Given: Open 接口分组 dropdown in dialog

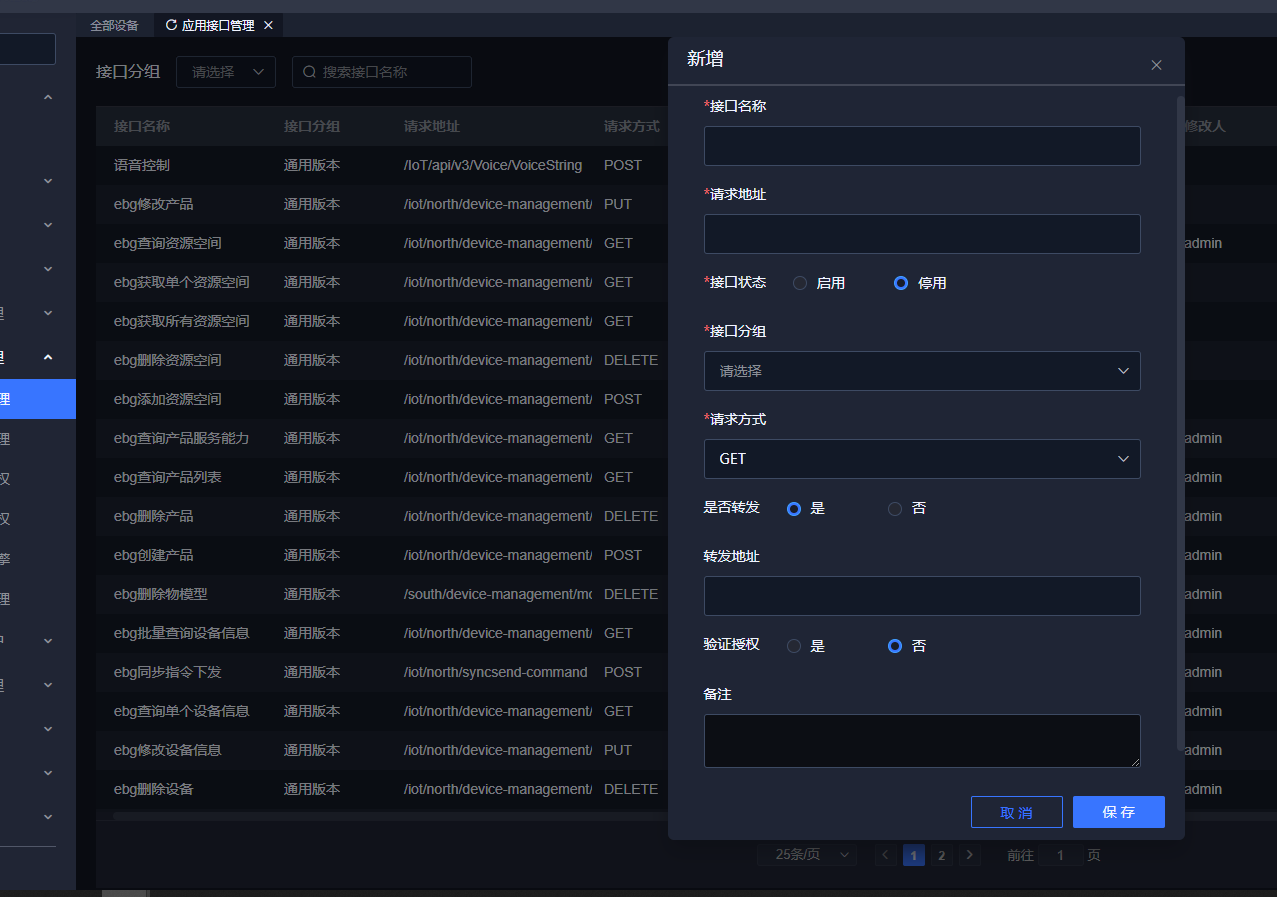Looking at the screenshot, I should 922,371.
